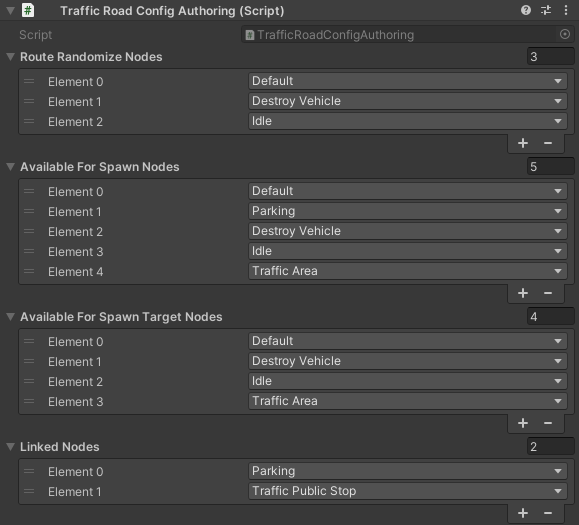The image size is (579, 525).
Task: Edit Available For Spawn Target Nodes size field
Action: coord(551,316)
